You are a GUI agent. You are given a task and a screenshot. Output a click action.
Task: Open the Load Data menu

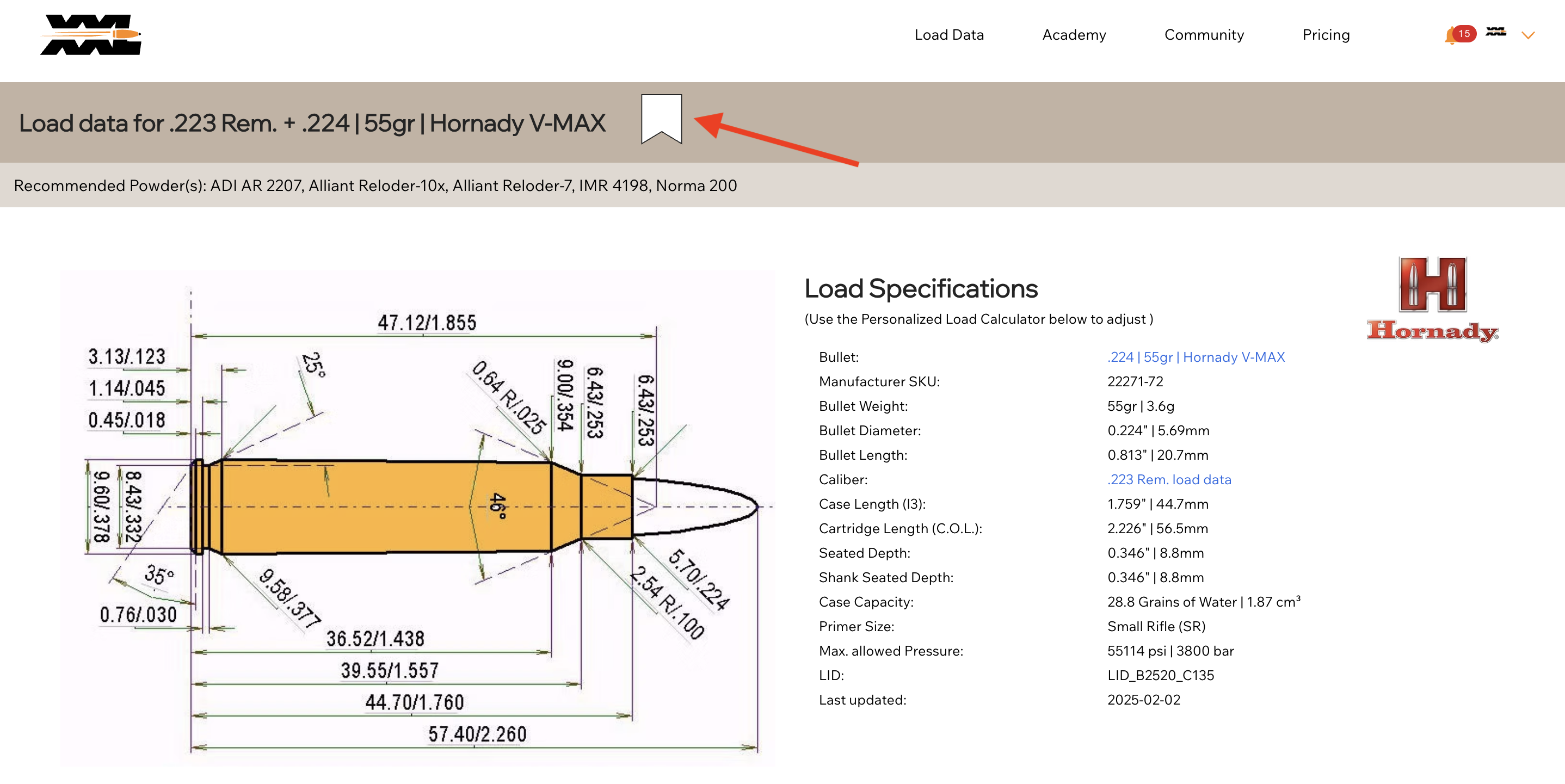coord(948,35)
